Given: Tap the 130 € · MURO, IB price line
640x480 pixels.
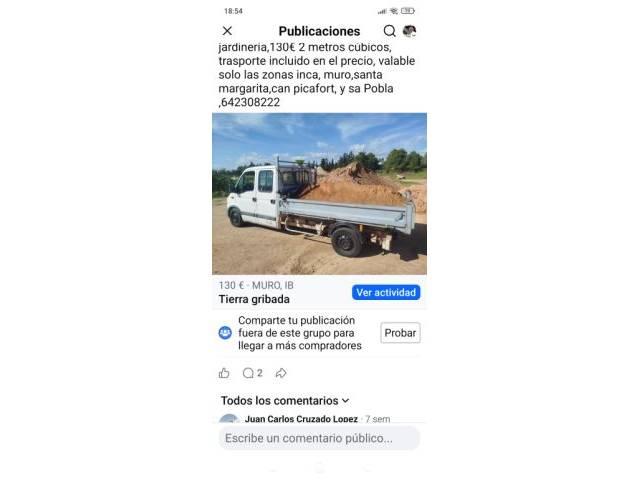Looking at the screenshot, I should (256, 285).
